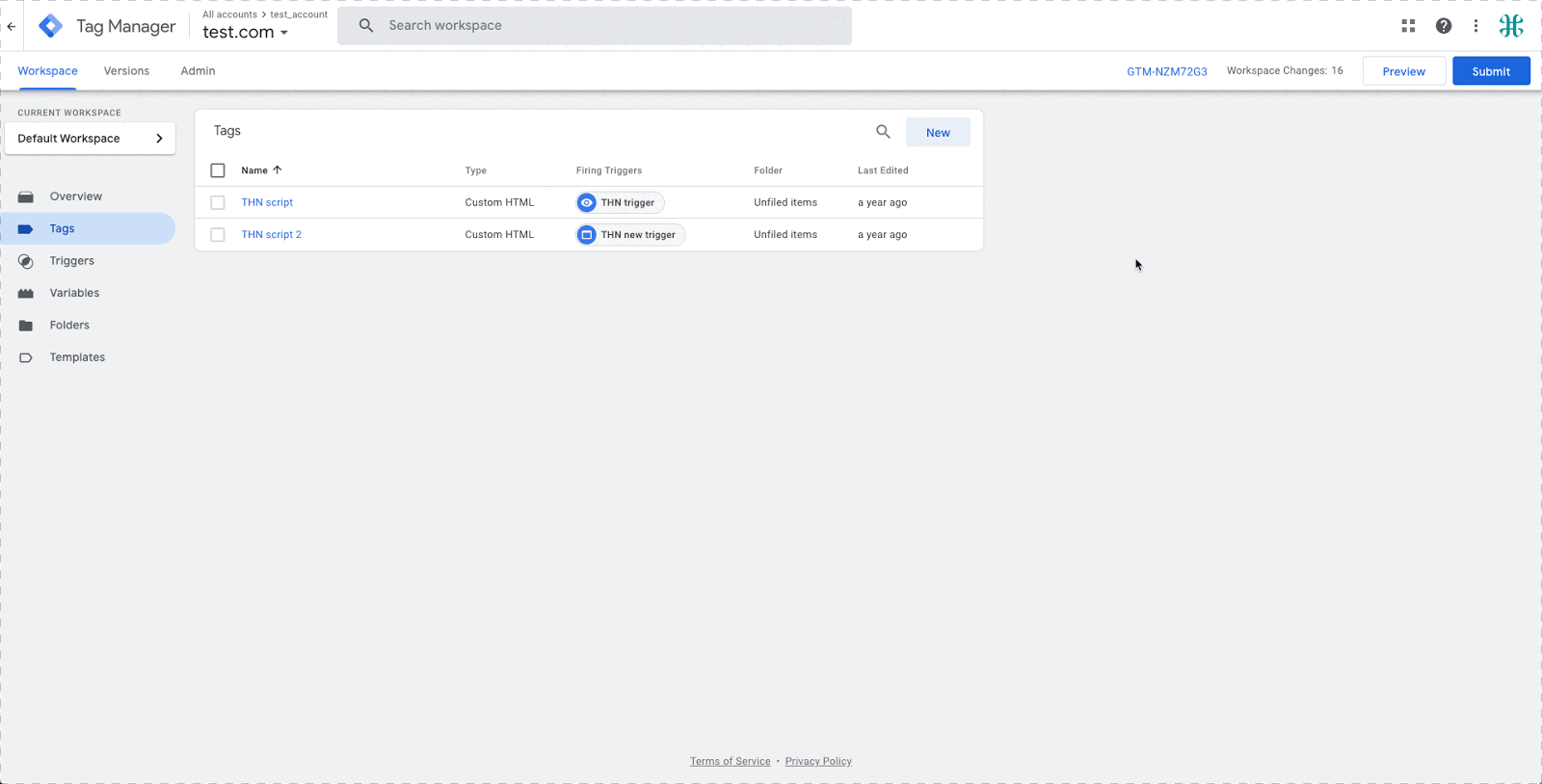1542x784 pixels.
Task: Open the help question mark icon
Action: 1443,26
